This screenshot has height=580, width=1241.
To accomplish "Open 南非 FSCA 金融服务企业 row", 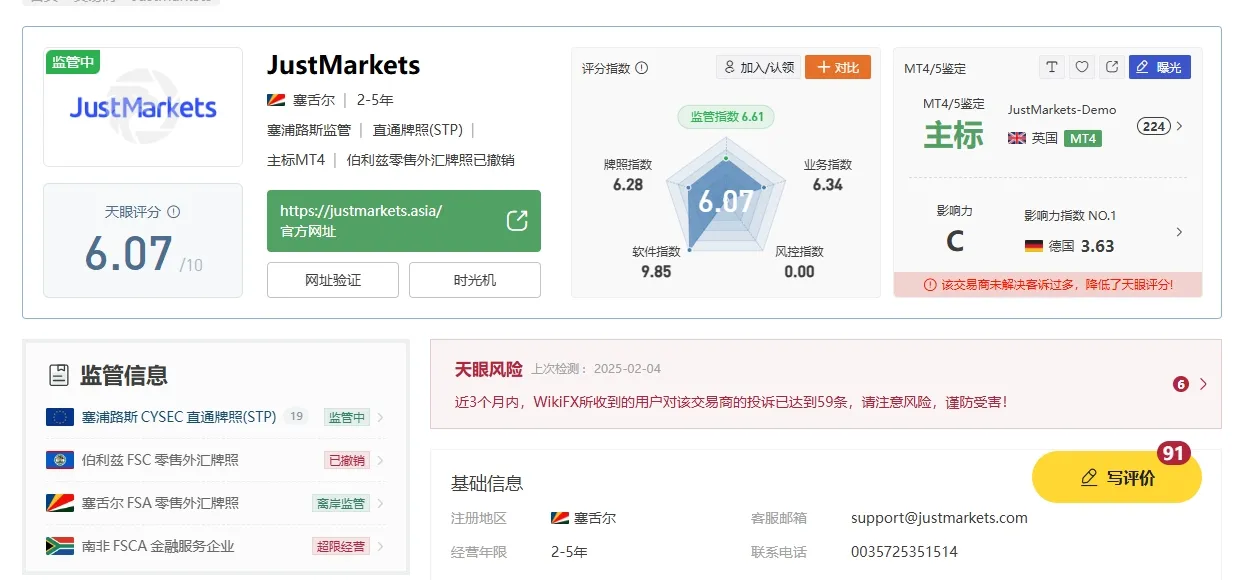I will [215, 546].
